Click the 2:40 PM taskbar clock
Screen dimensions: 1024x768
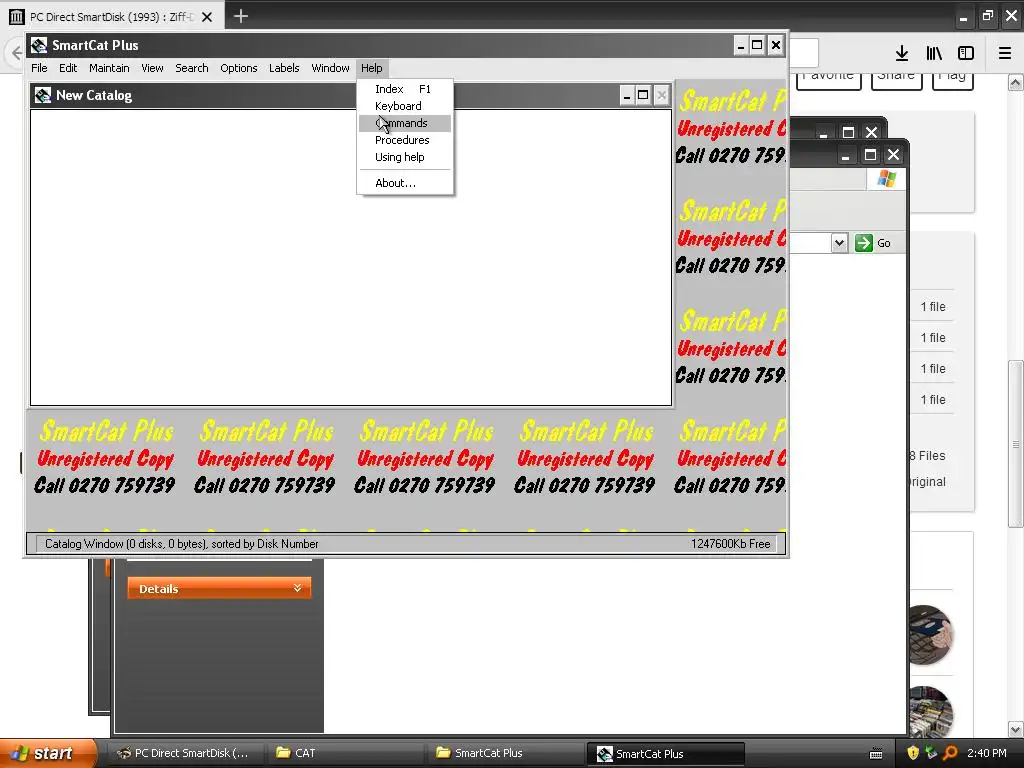(x=987, y=753)
